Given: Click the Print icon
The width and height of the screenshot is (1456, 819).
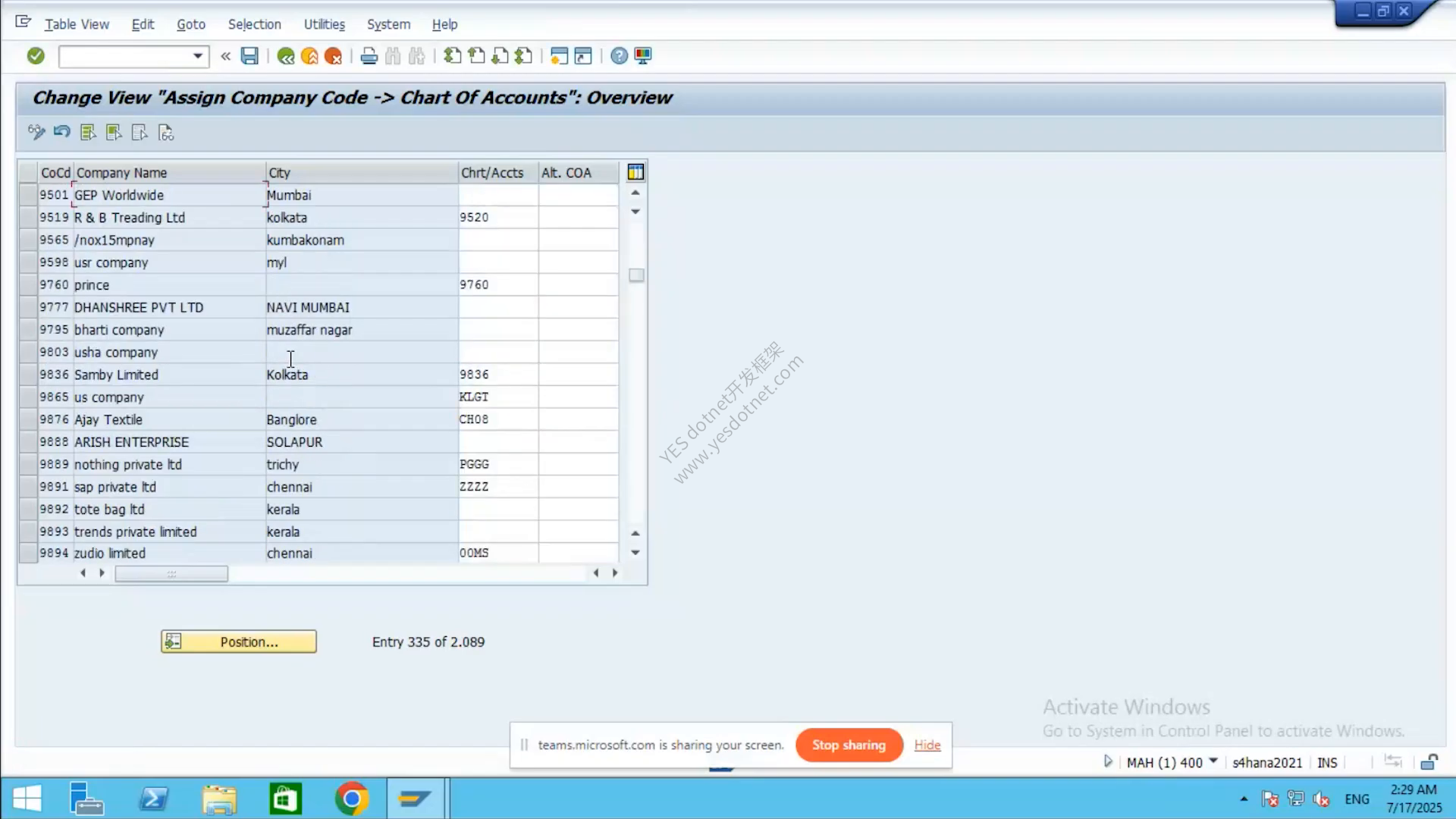Looking at the screenshot, I should point(369,55).
